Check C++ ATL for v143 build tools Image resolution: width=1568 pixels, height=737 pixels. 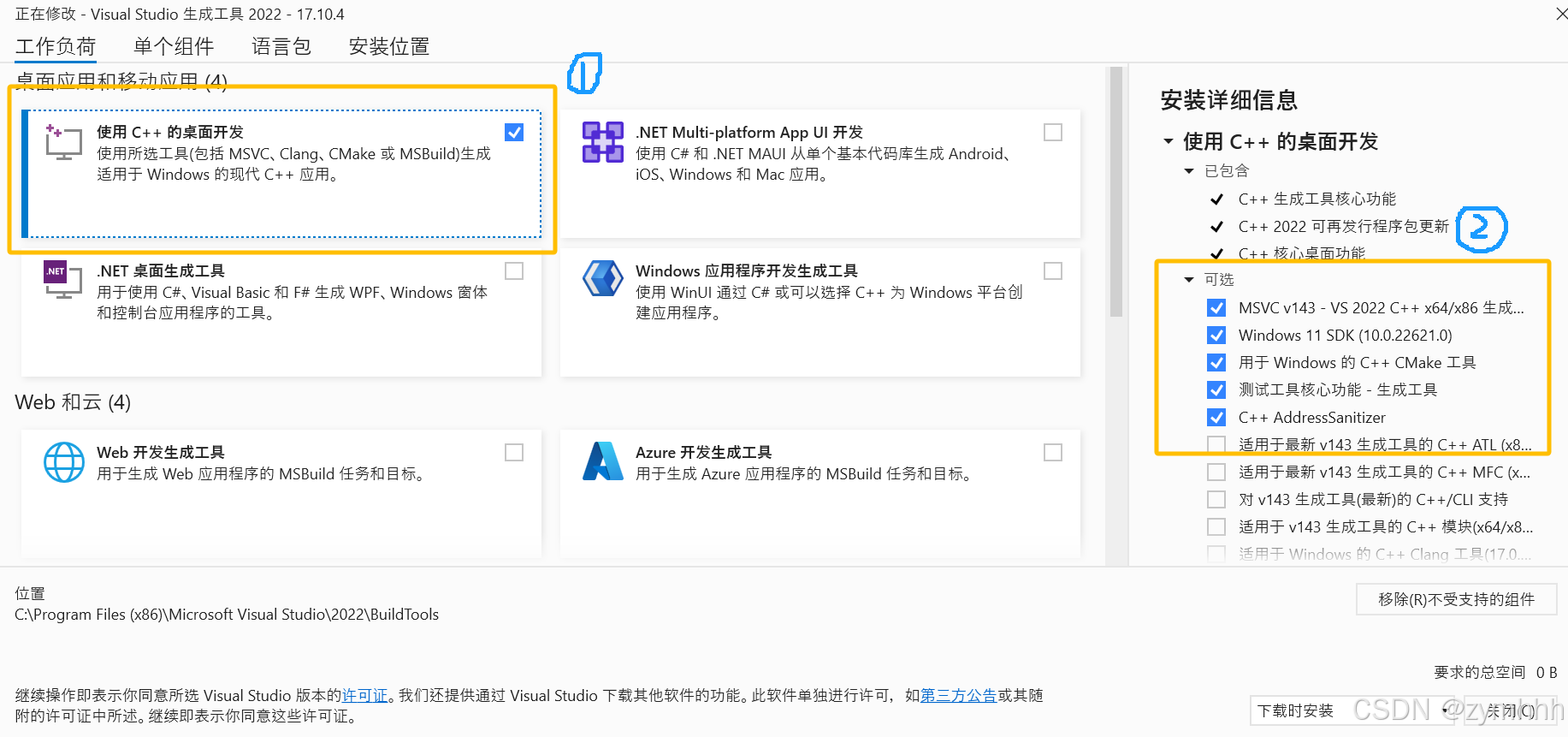(1216, 445)
